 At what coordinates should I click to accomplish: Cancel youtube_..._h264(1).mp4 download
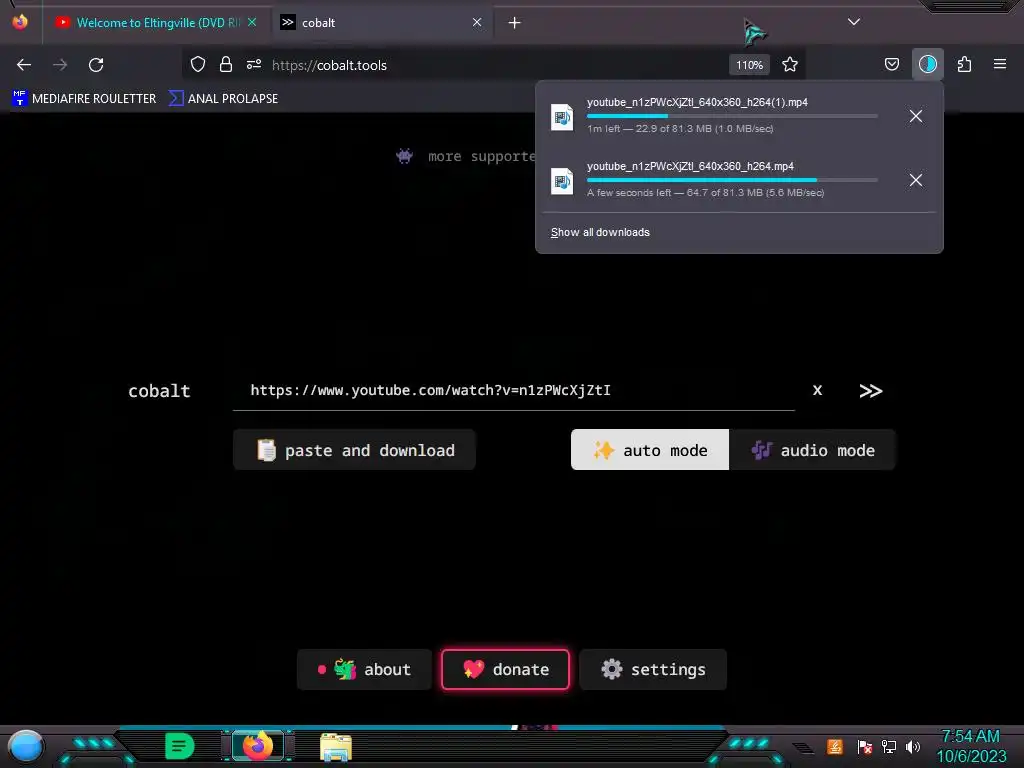tap(916, 116)
